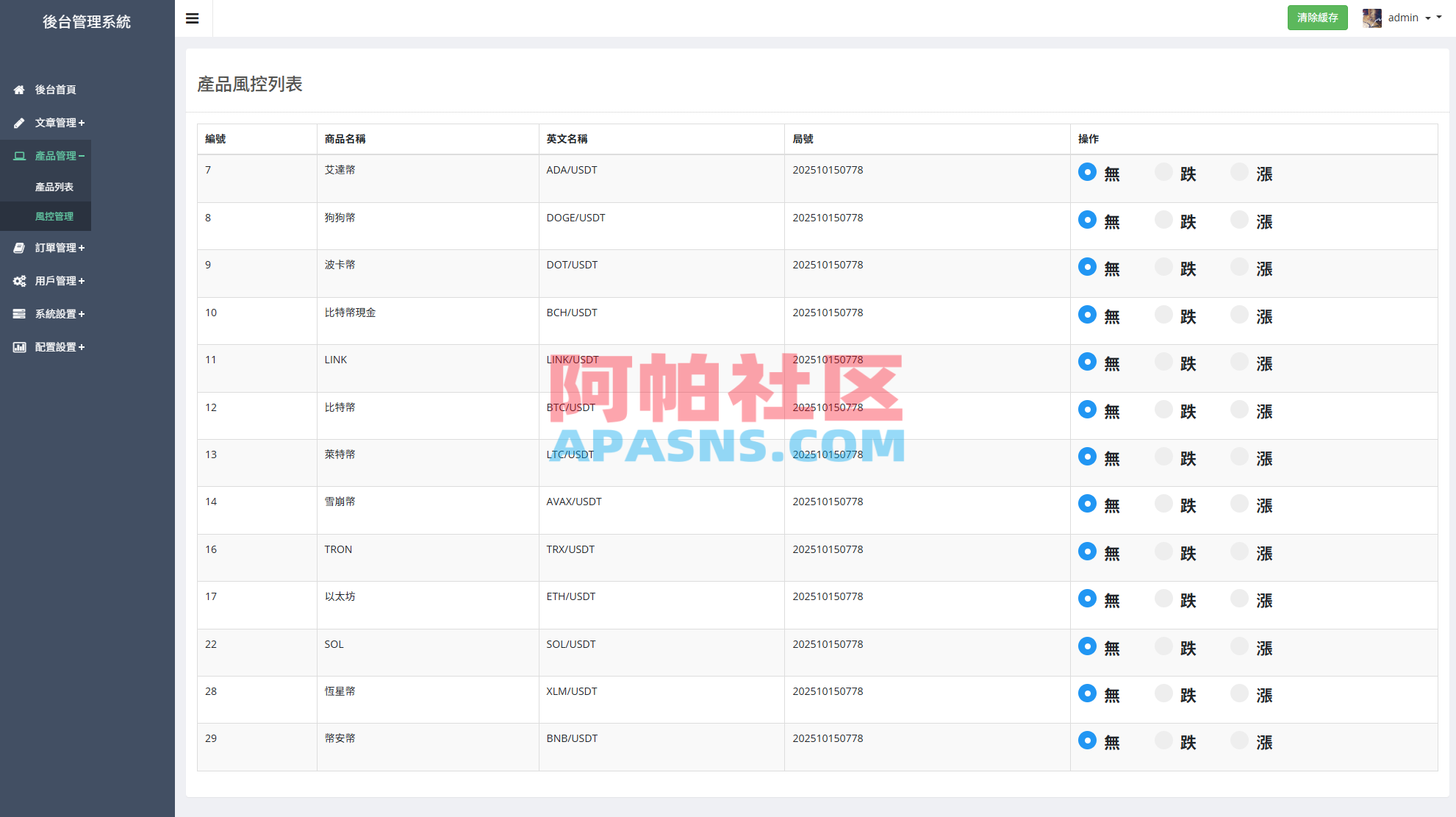
Task: Click the admin avatar image
Action: (1371, 18)
